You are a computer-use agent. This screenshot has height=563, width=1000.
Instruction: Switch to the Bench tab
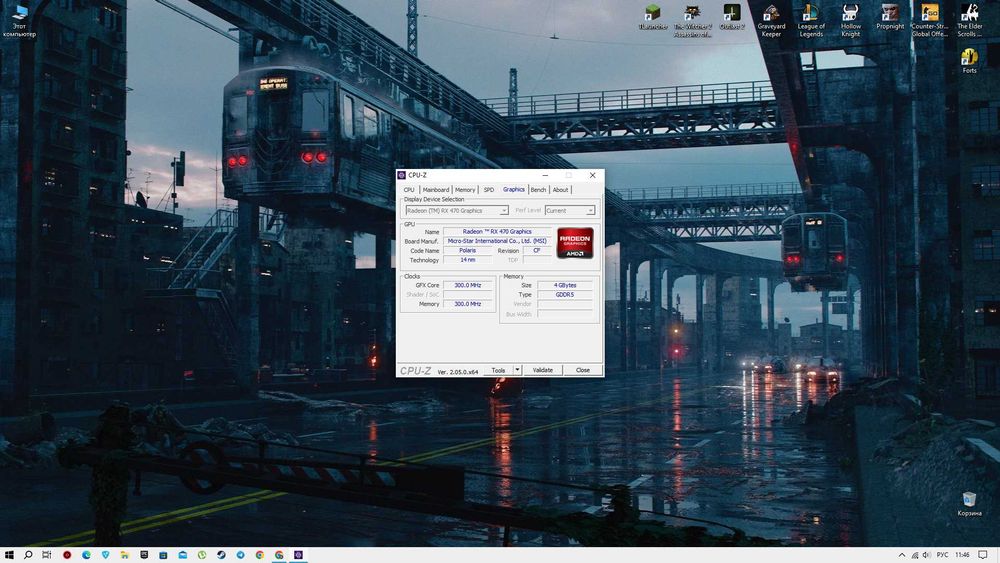pyautogui.click(x=538, y=189)
